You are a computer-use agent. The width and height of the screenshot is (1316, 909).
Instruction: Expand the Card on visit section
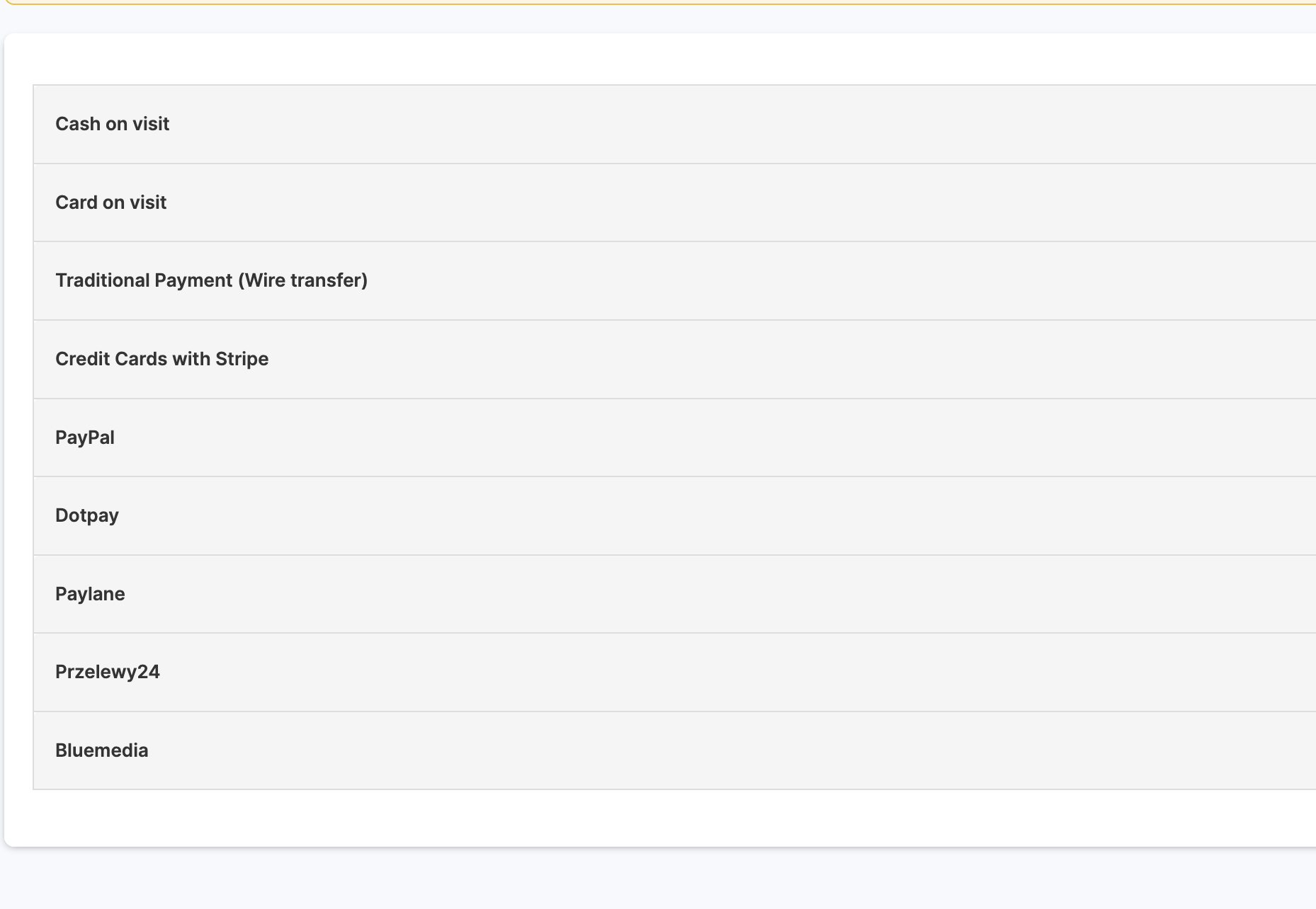pos(673,203)
